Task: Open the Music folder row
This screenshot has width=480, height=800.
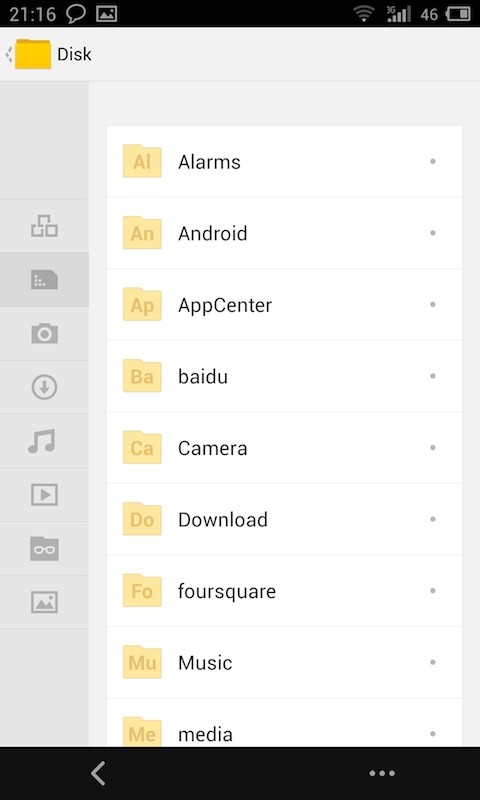Action: point(284,662)
